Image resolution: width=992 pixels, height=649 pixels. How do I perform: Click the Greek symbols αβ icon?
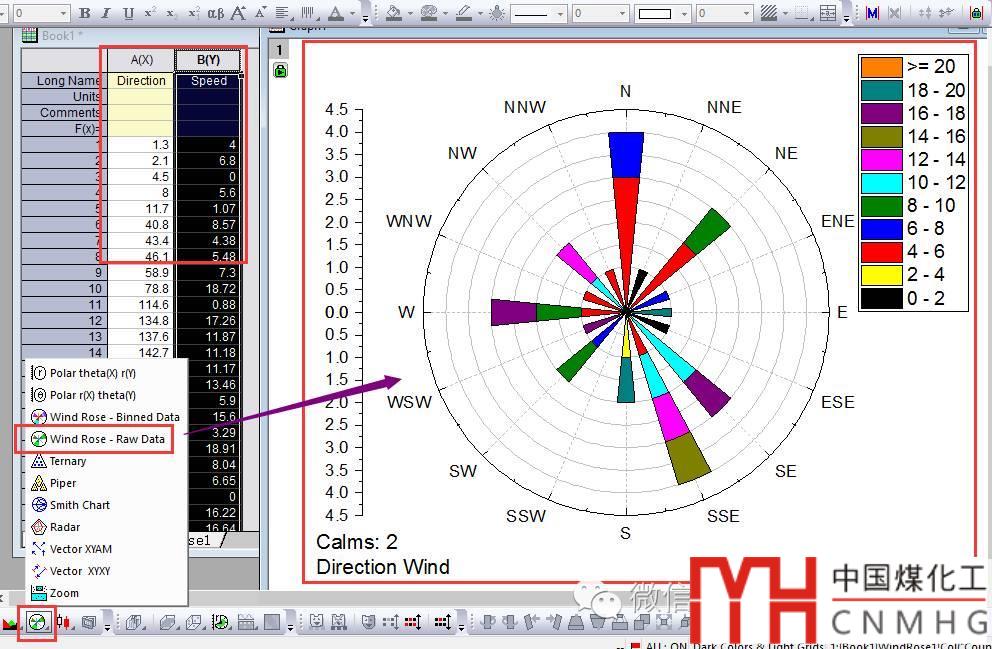[215, 13]
